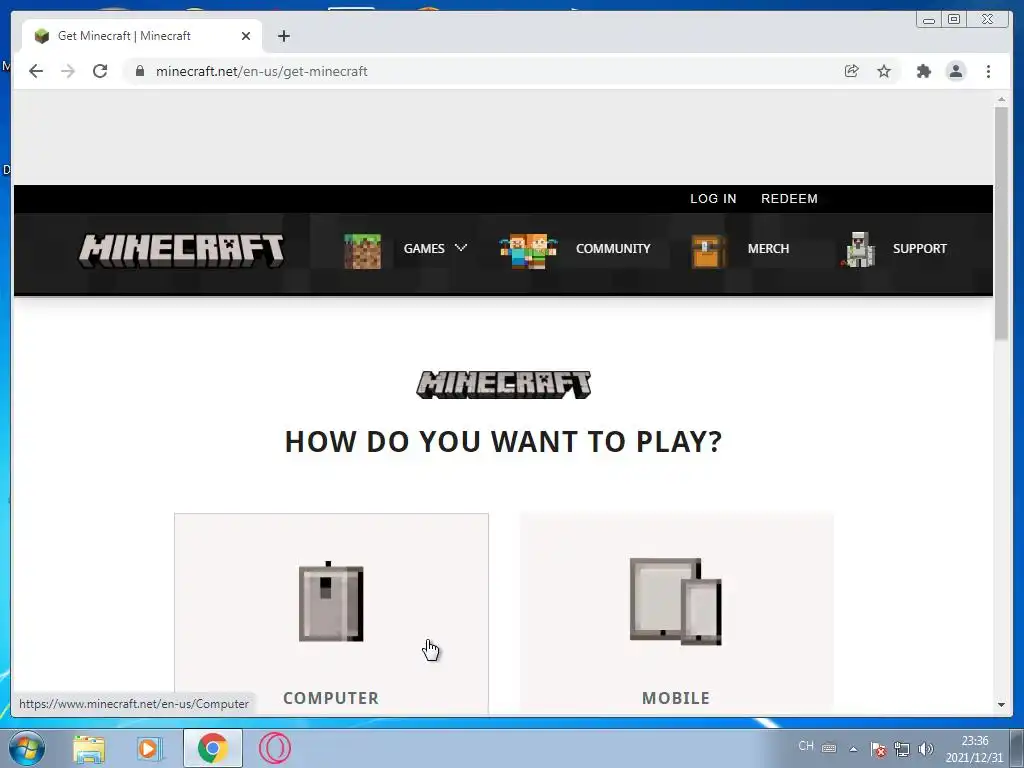
Task: Click the network tray icon
Action: coord(902,749)
